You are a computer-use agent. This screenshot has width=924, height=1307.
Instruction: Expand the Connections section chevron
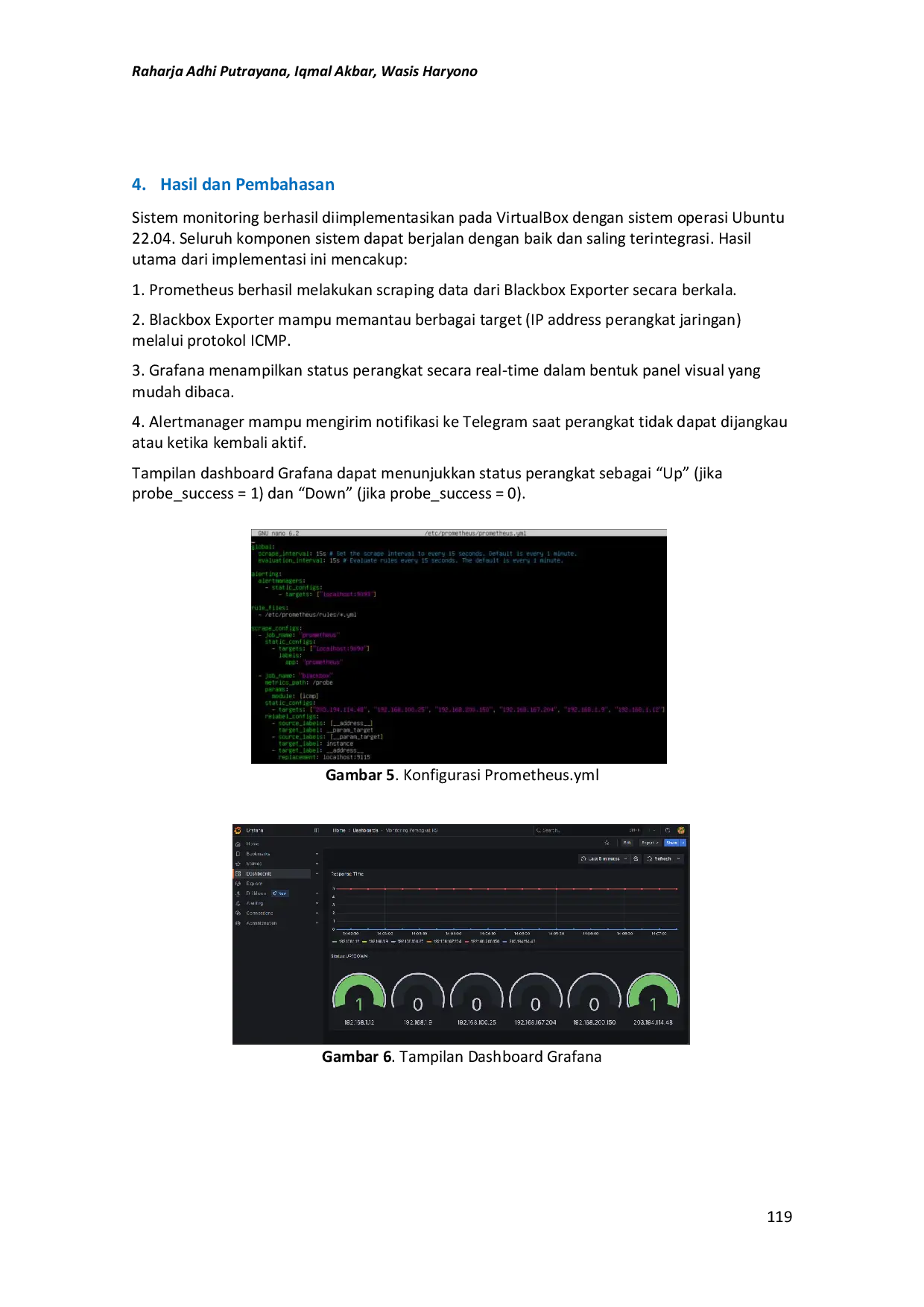pyautogui.click(x=317, y=914)
